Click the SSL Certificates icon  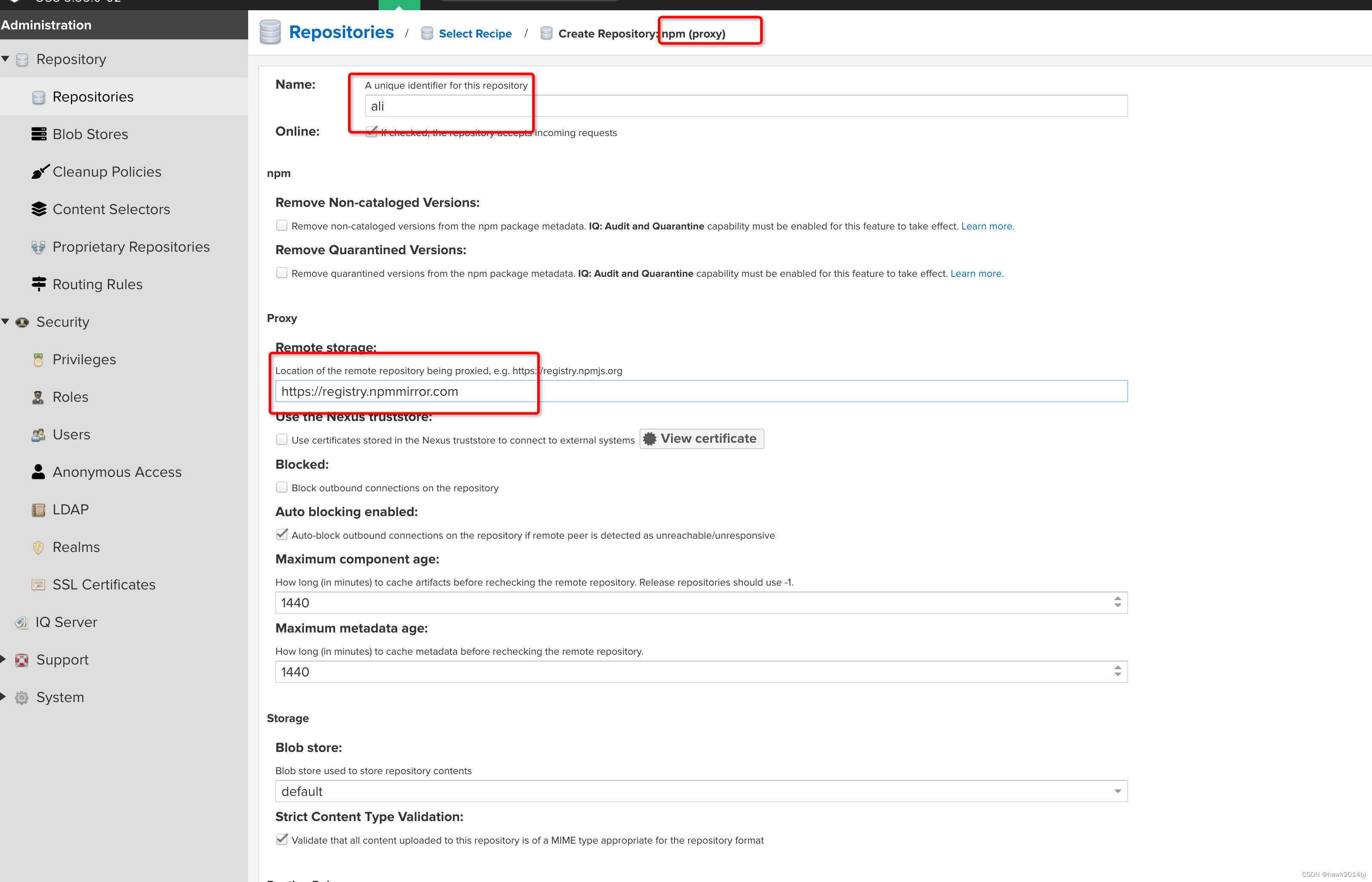pos(38,585)
